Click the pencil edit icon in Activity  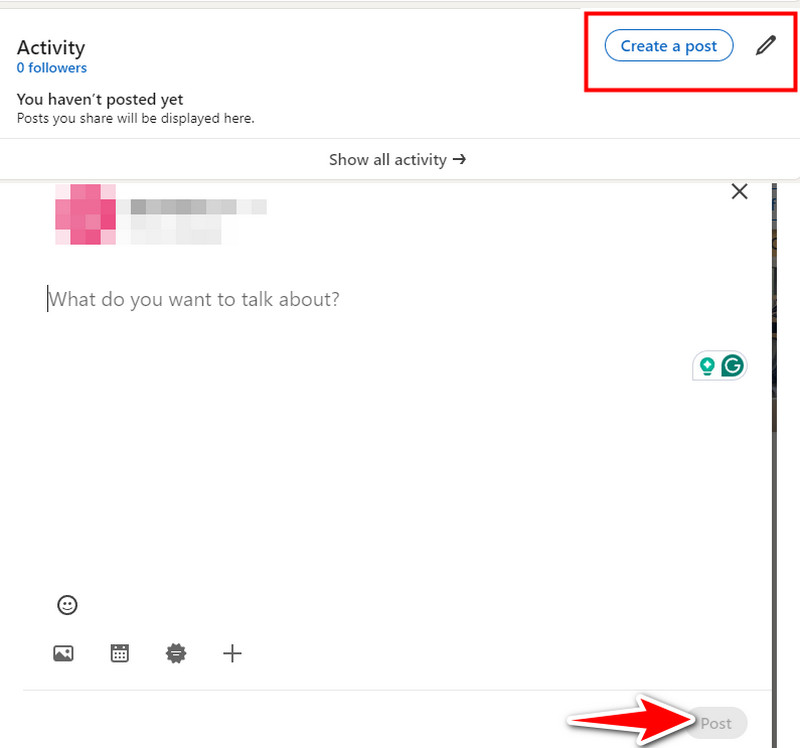click(x=766, y=45)
